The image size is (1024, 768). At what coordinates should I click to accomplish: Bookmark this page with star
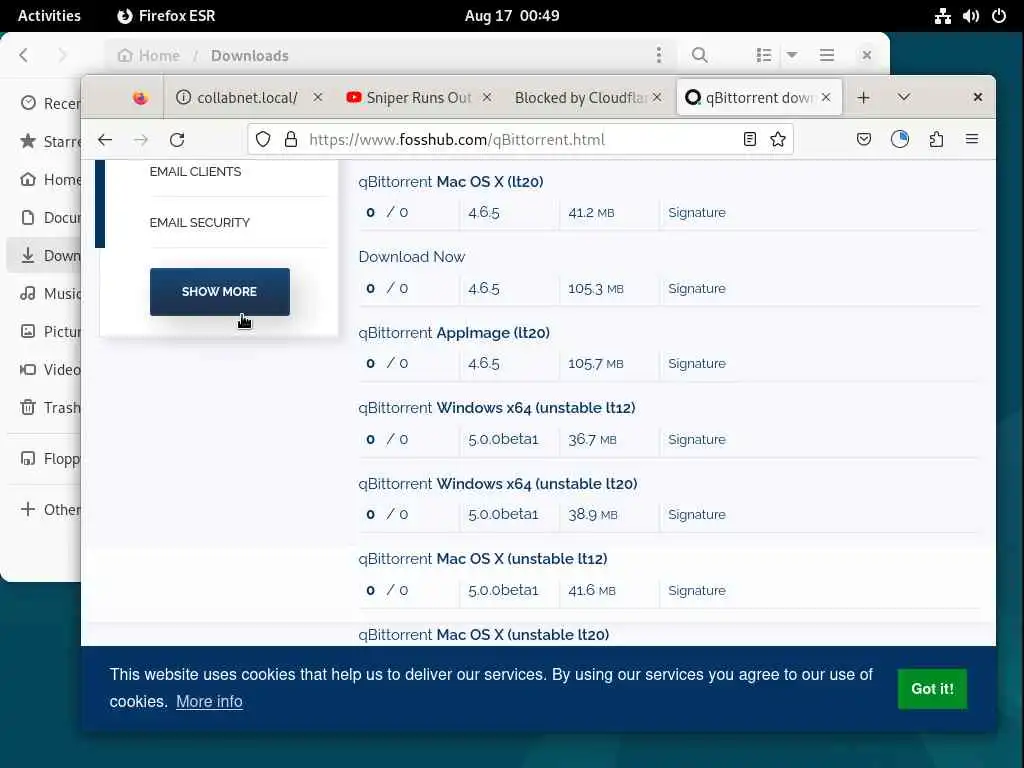778,139
